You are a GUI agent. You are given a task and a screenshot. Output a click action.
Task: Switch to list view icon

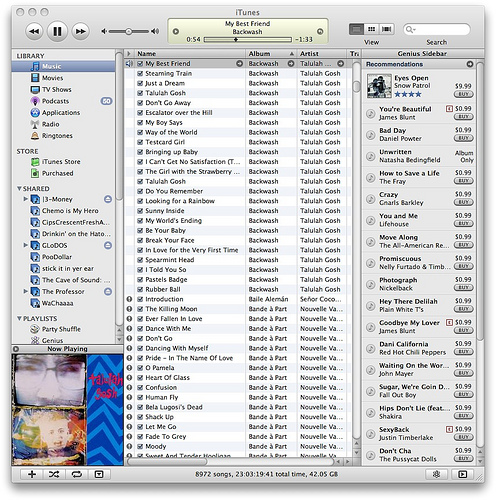tap(356, 29)
